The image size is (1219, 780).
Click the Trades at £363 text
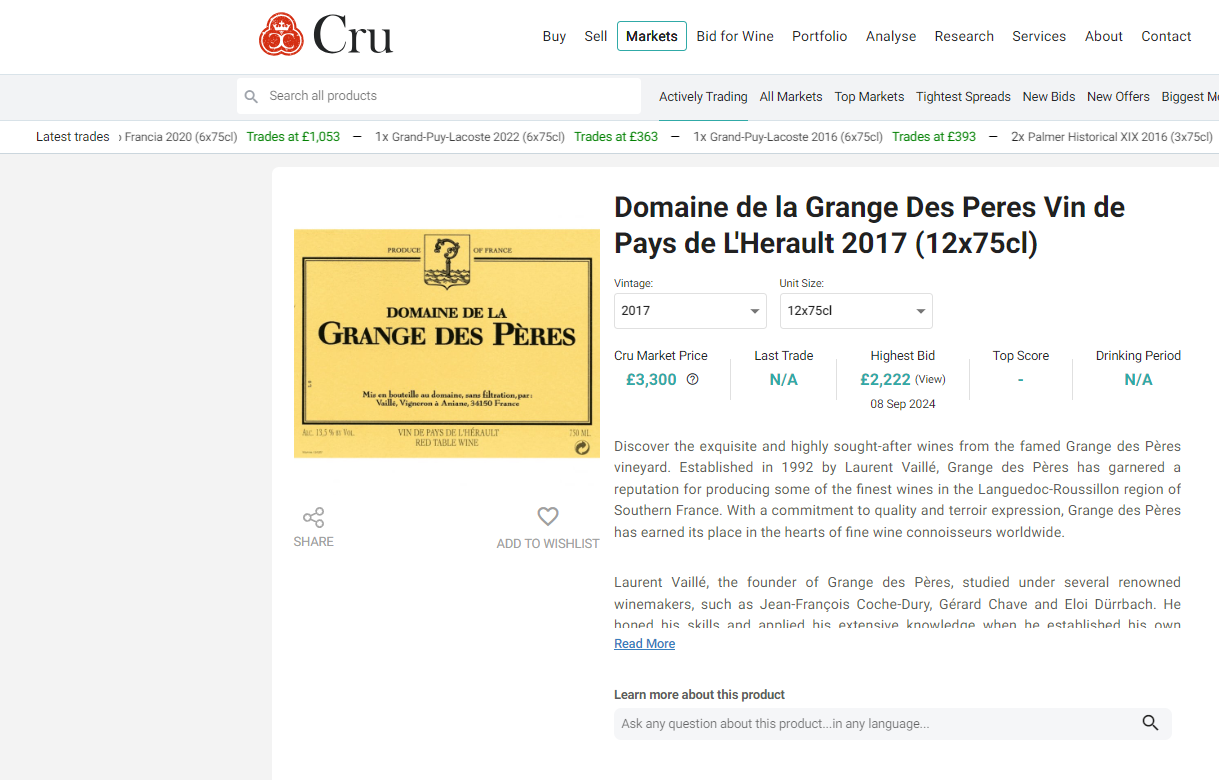pos(616,137)
